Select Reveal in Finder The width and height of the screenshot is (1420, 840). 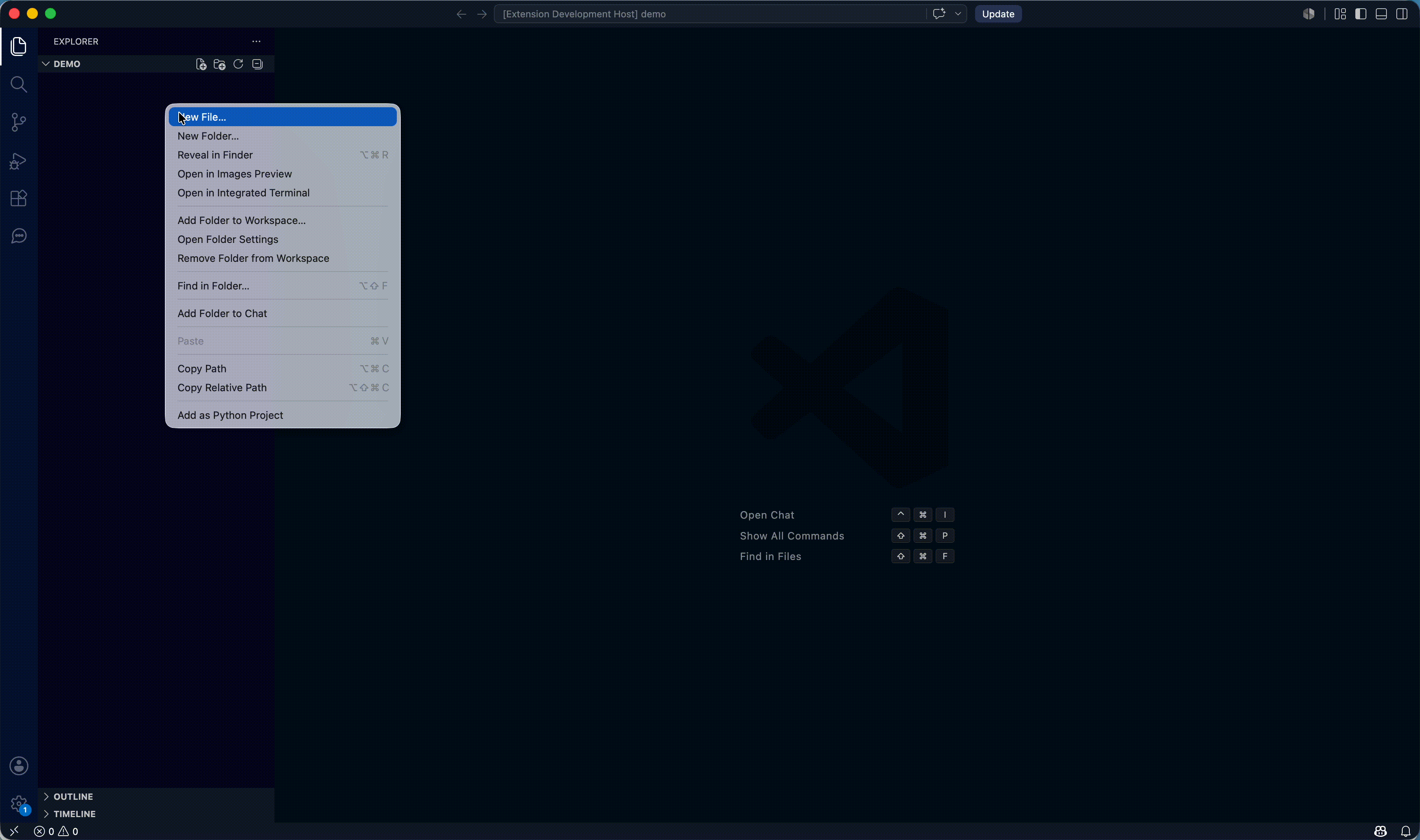[282, 155]
